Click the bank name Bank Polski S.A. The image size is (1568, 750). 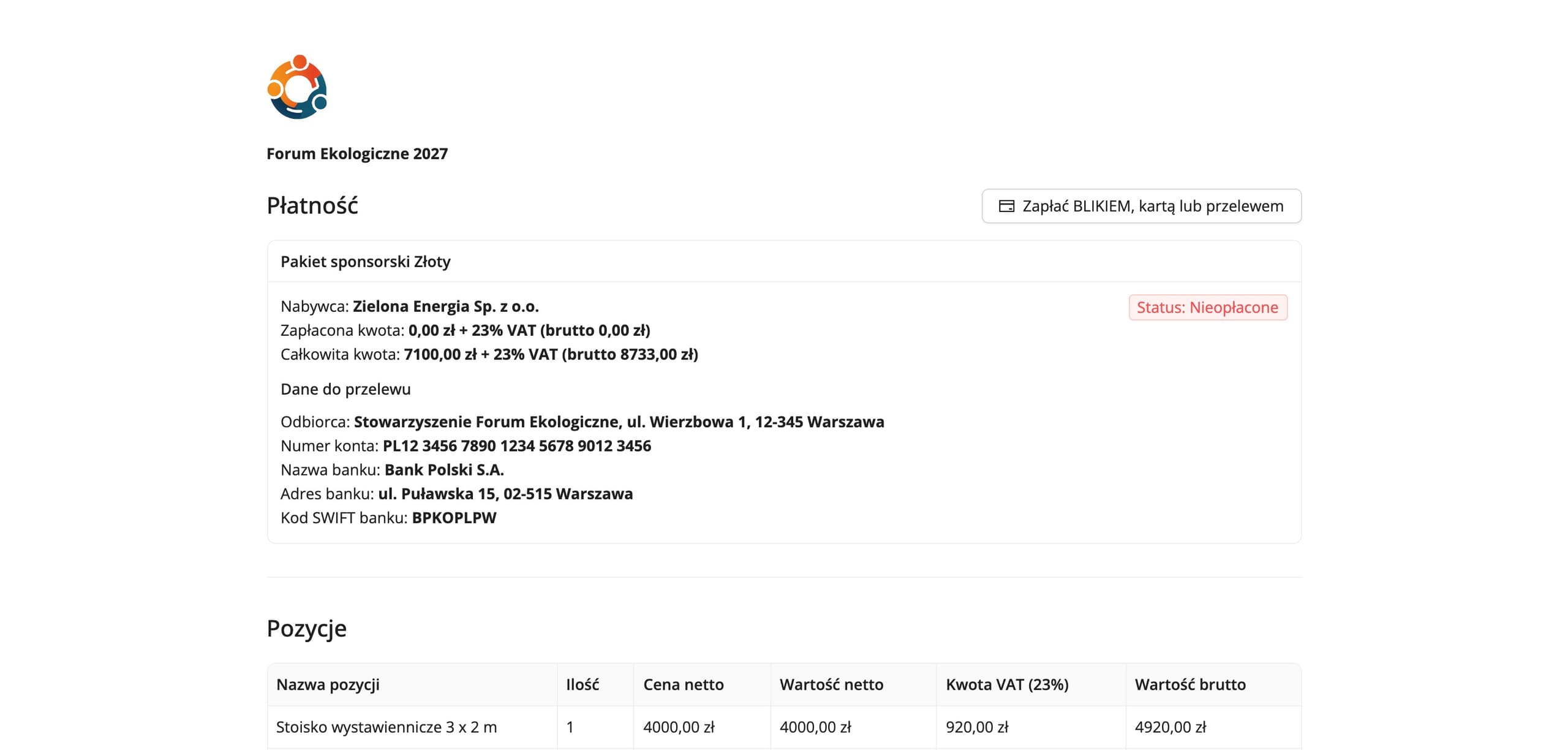[444, 470]
